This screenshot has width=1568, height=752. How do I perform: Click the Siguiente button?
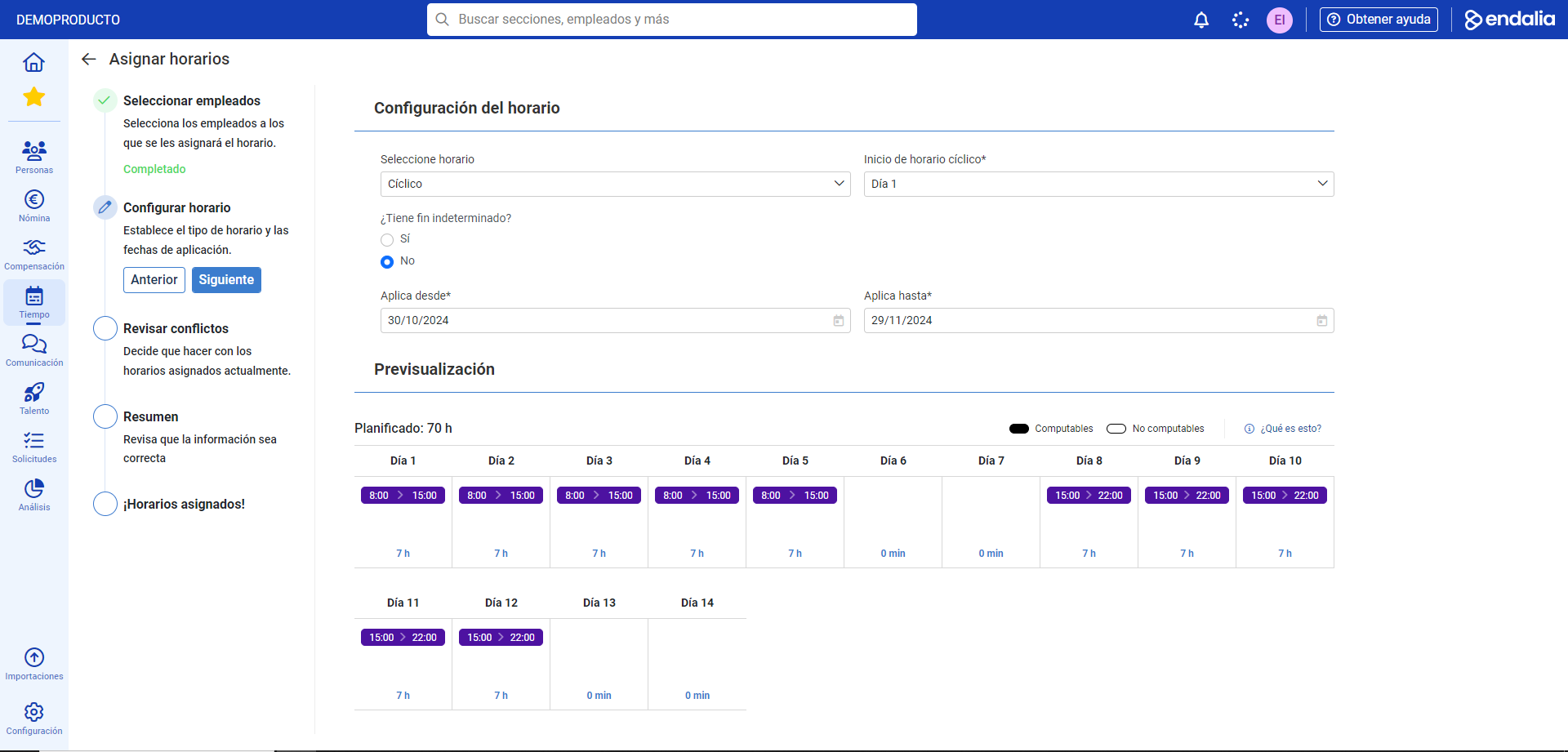(x=226, y=280)
